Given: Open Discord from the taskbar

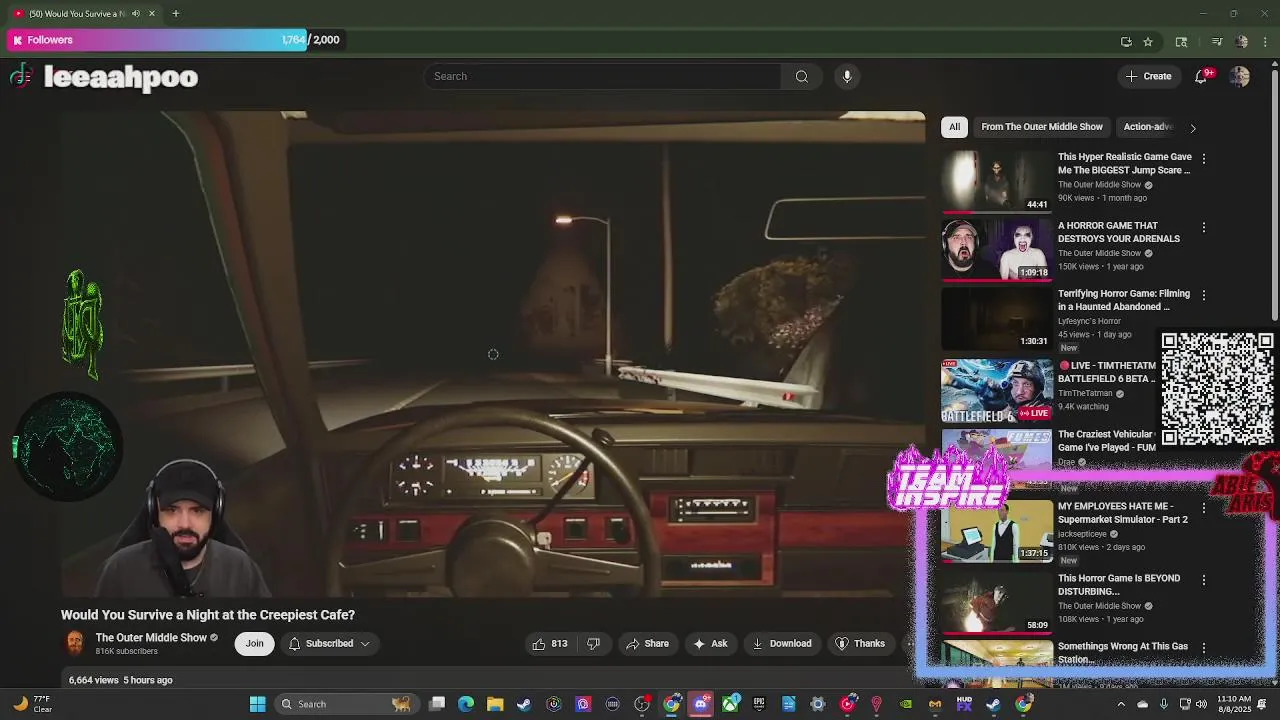Looking at the screenshot, I should (x=701, y=704).
